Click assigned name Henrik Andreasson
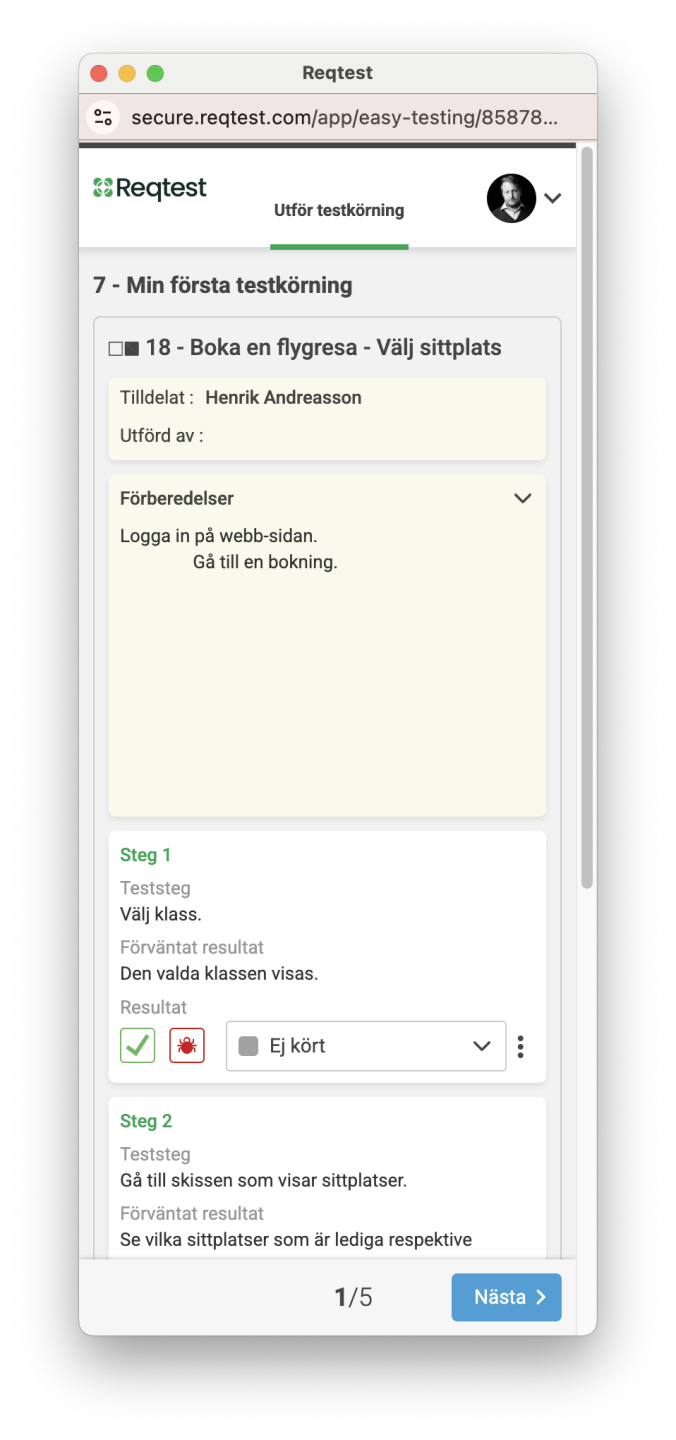The image size is (676, 1440). (284, 398)
